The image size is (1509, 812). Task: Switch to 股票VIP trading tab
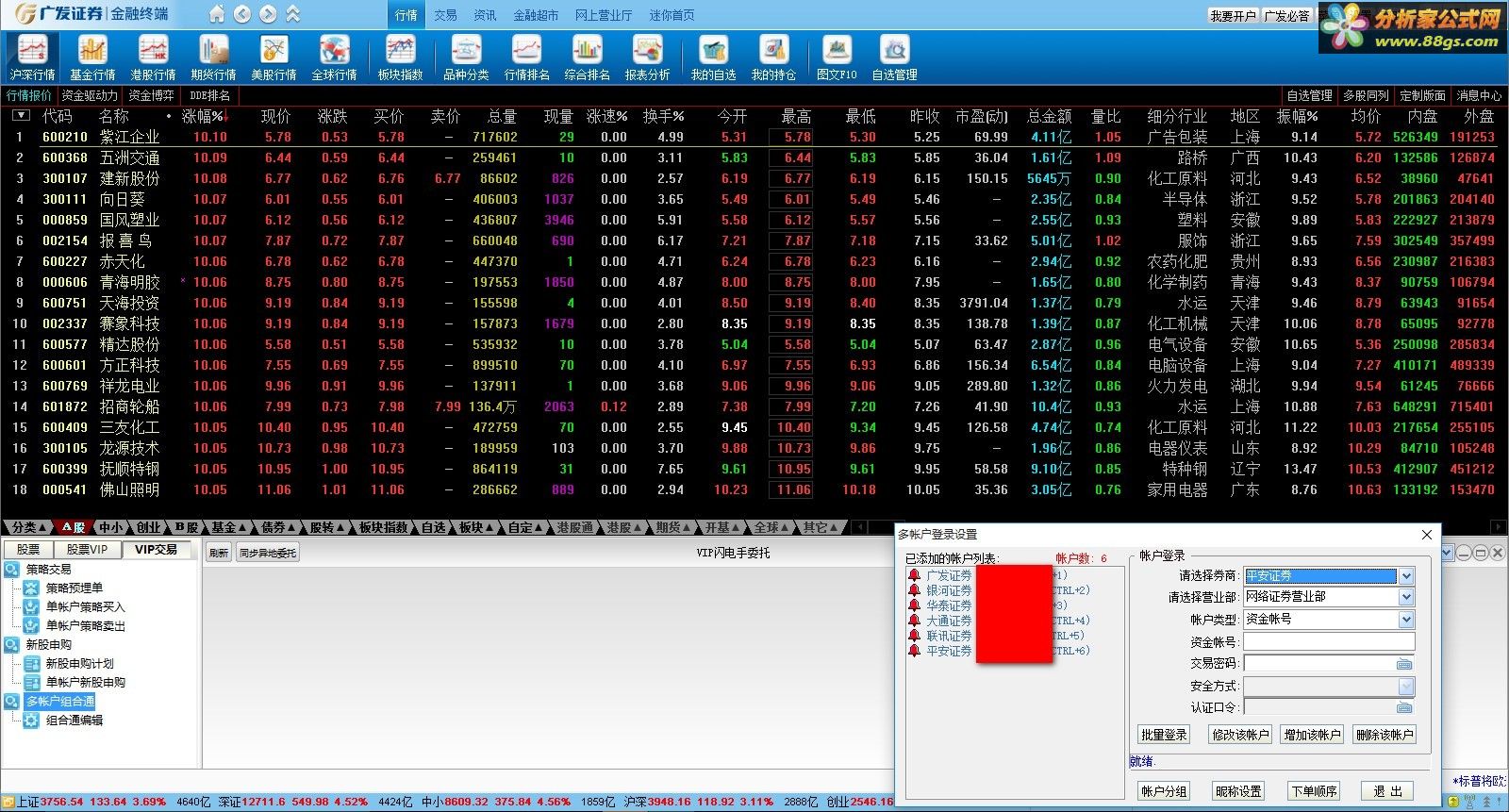coord(88,549)
